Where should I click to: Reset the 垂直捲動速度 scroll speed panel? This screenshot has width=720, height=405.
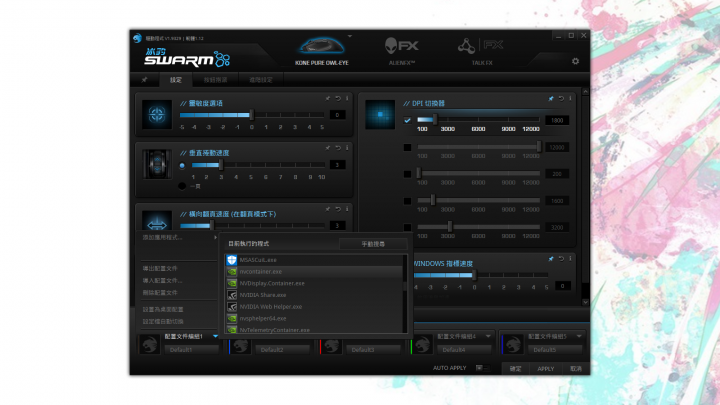tap(338, 148)
